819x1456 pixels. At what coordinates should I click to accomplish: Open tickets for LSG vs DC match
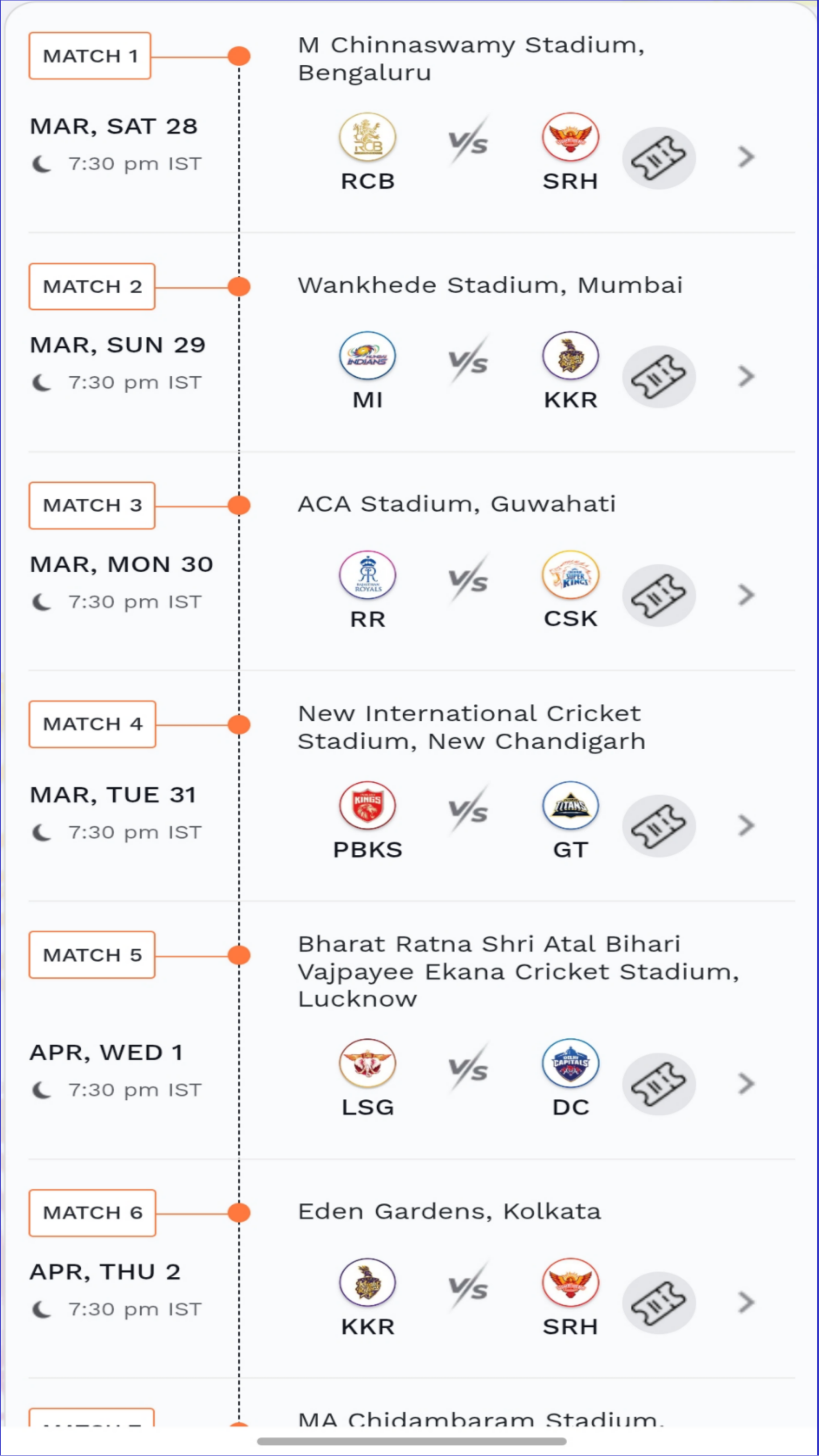click(658, 1083)
